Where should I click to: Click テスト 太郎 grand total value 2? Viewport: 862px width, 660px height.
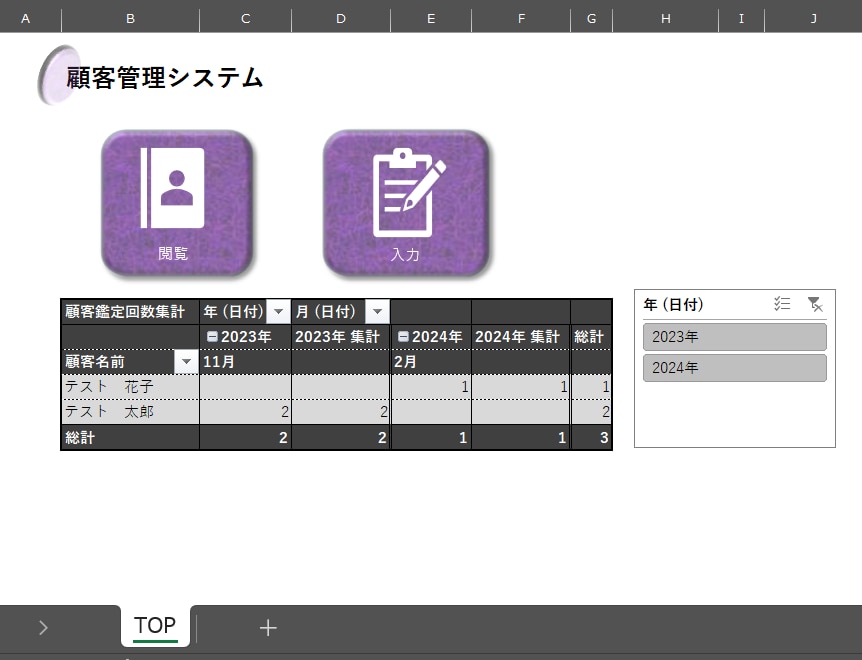[591, 412]
